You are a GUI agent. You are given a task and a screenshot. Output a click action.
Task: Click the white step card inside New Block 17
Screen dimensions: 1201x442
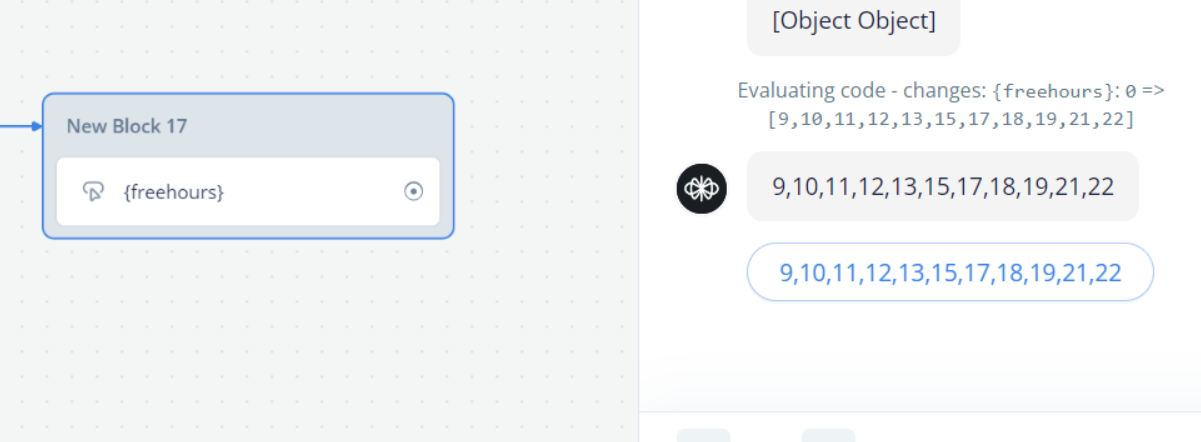pos(248,191)
